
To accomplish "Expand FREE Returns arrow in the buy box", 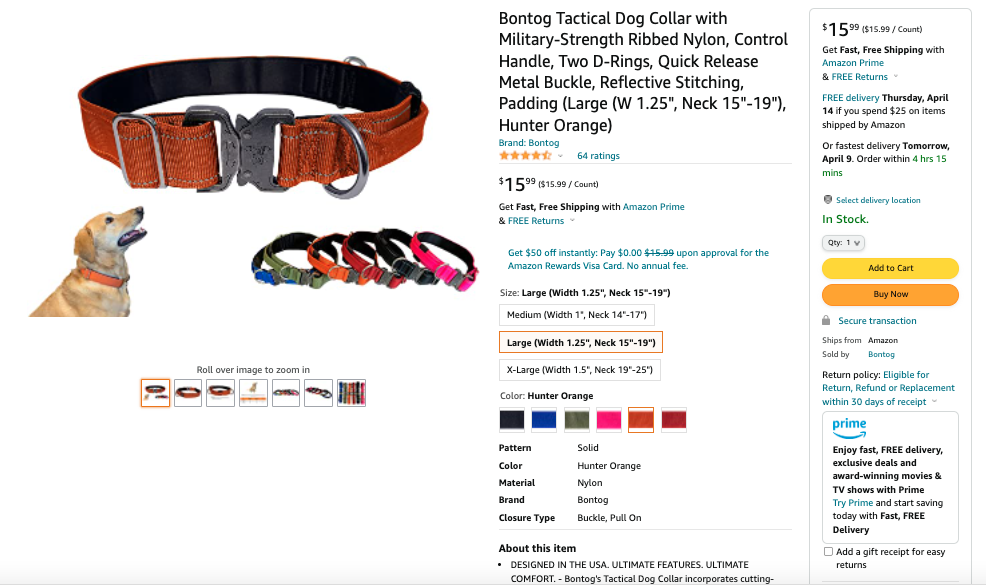I will [x=896, y=77].
